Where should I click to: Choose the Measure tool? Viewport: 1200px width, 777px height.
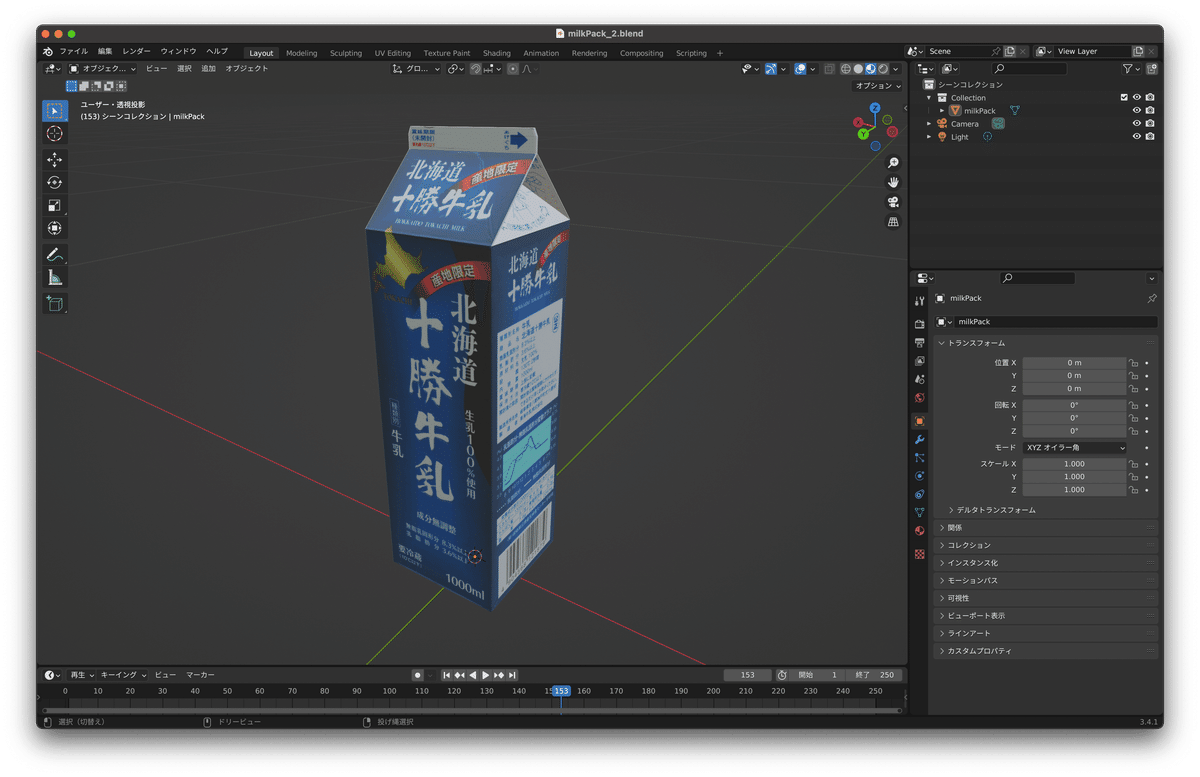[55, 278]
